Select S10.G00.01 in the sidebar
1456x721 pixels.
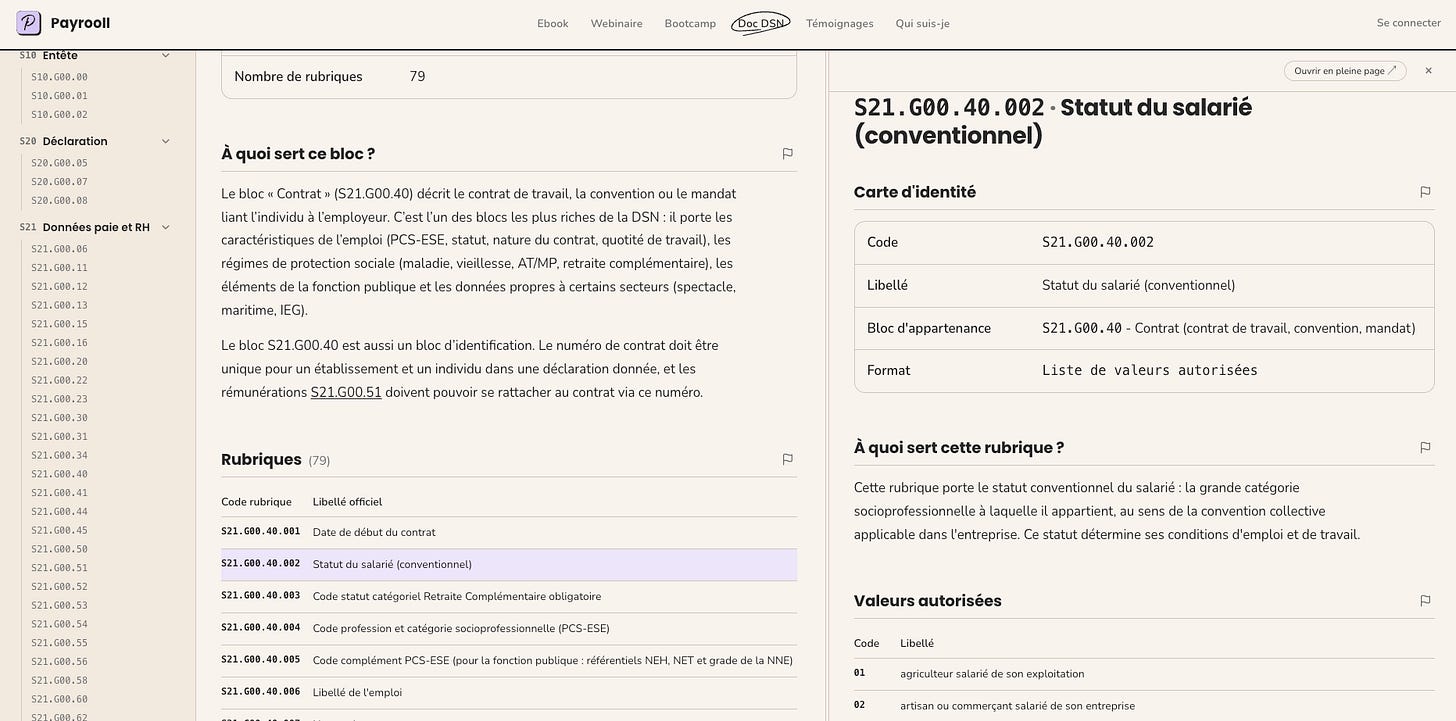coord(59,96)
